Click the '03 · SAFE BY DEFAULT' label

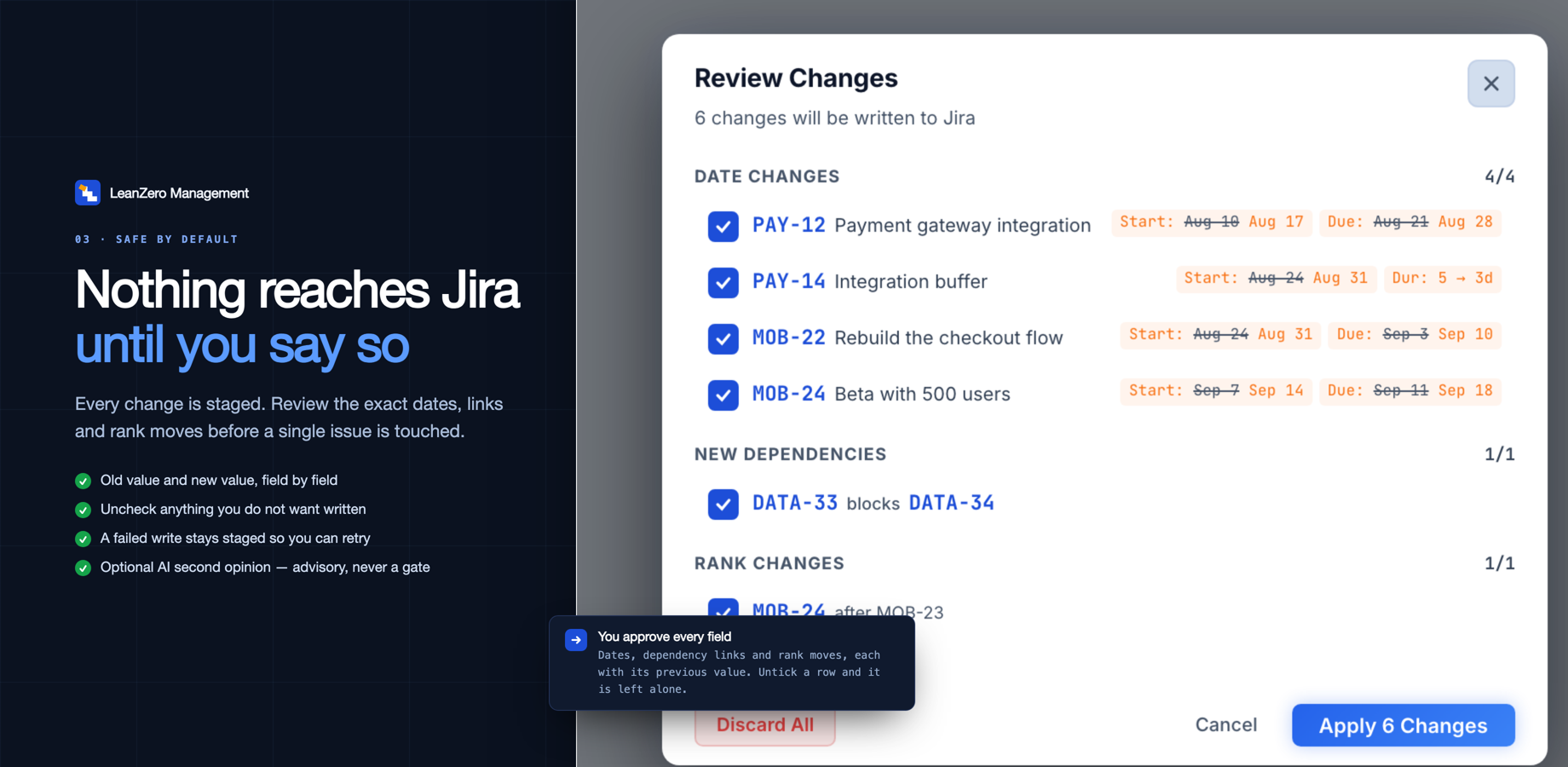(x=156, y=239)
